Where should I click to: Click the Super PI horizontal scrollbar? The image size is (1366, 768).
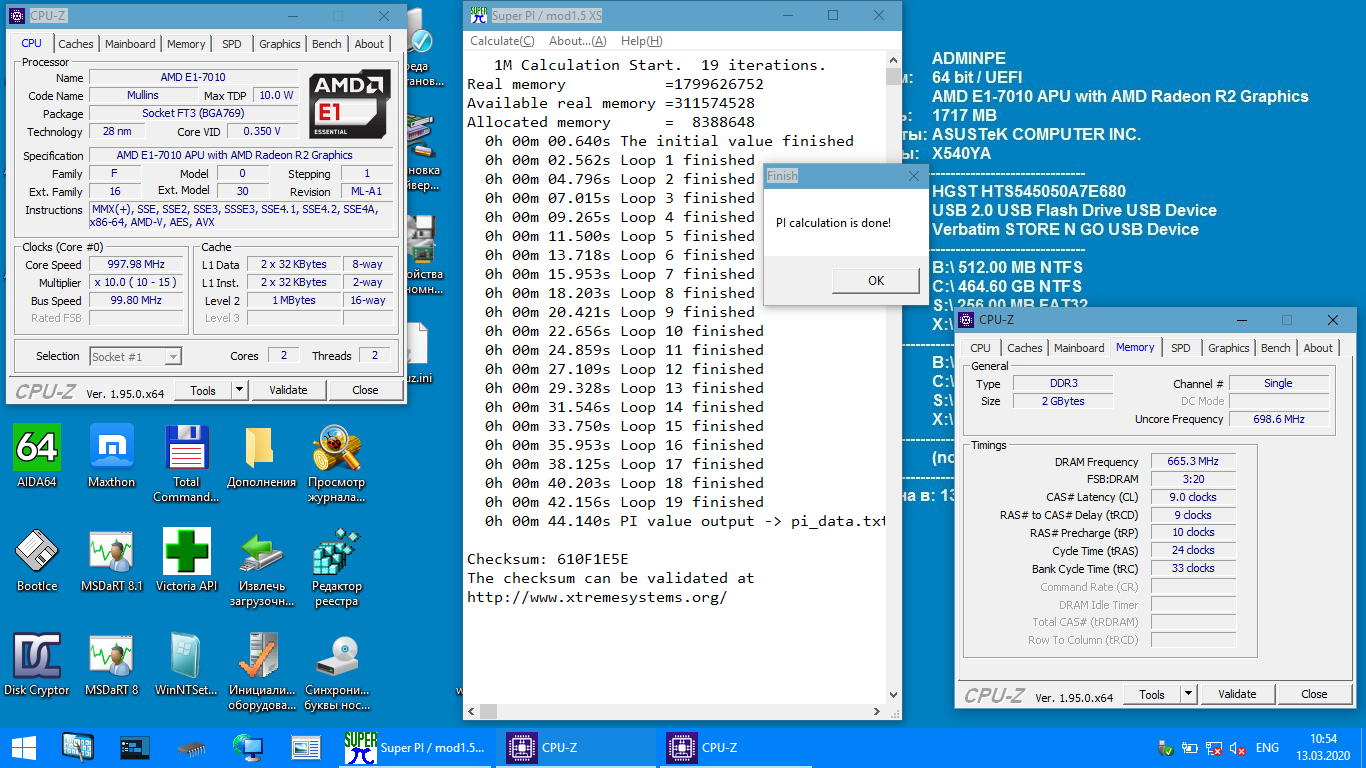[x=676, y=711]
